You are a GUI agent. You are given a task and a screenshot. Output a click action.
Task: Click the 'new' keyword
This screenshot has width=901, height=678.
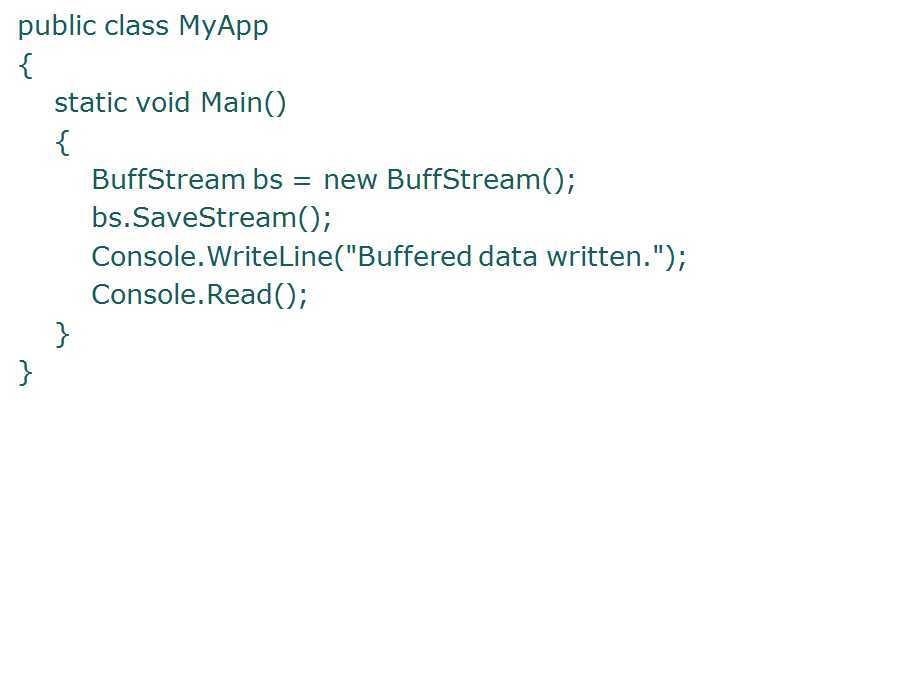[x=350, y=180]
